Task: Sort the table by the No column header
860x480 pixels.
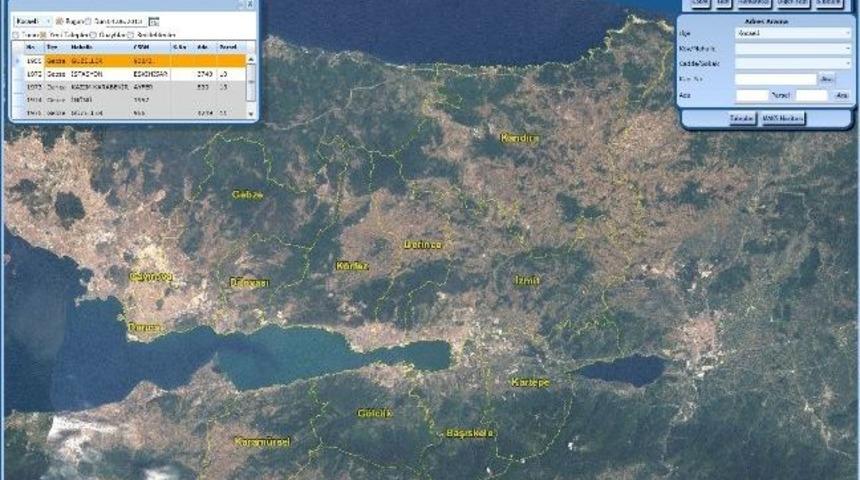Action: point(32,47)
